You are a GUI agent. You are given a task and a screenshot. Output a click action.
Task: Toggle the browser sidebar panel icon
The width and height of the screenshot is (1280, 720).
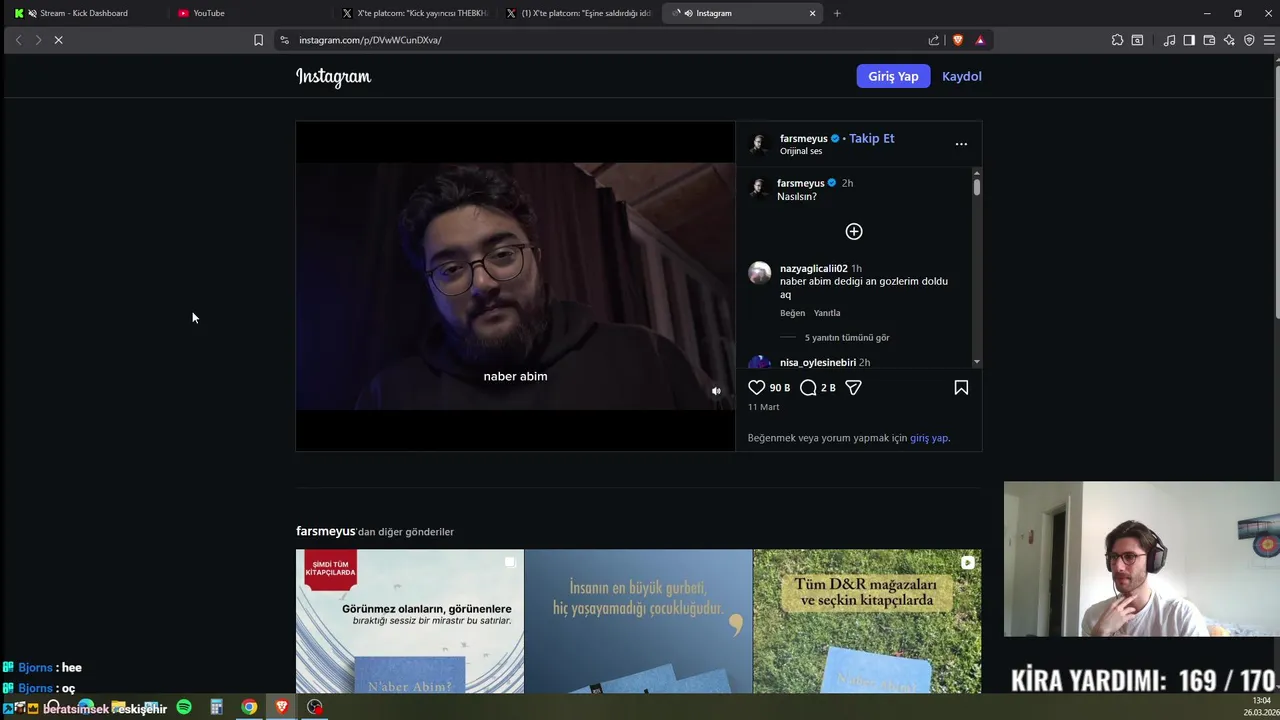click(x=1189, y=40)
